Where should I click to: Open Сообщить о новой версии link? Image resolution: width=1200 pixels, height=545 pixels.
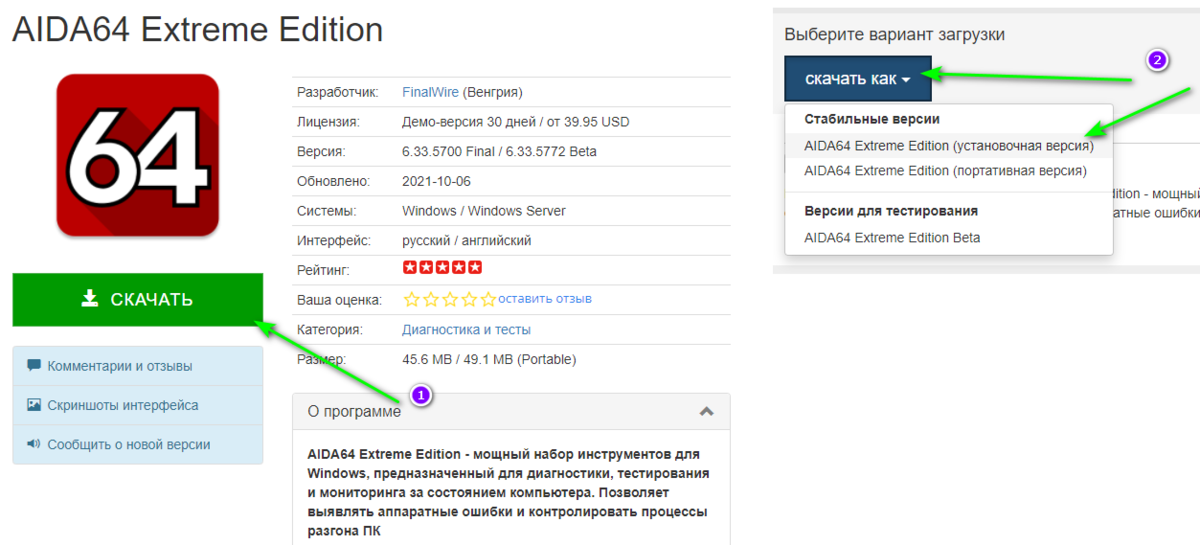pyautogui.click(x=129, y=444)
